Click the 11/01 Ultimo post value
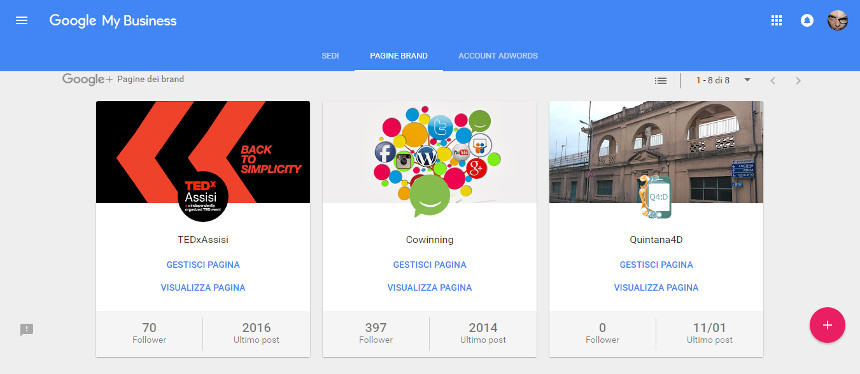The width and height of the screenshot is (860, 374). 710,333
